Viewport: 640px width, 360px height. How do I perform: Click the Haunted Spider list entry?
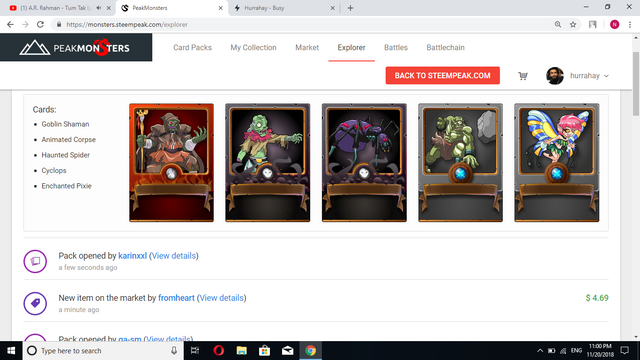[x=66, y=155]
